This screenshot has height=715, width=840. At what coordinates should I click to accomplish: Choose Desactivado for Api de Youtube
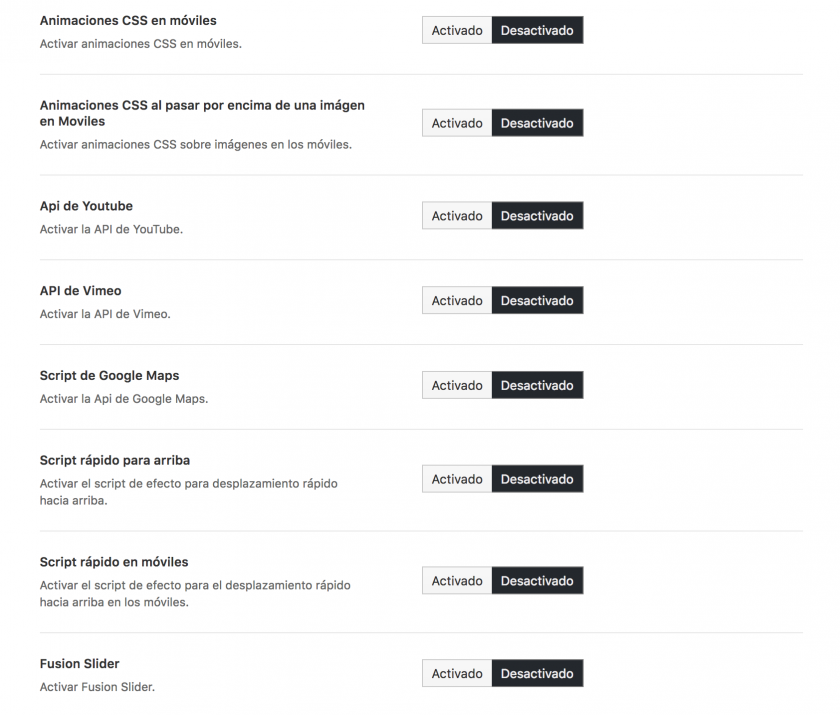tap(537, 216)
